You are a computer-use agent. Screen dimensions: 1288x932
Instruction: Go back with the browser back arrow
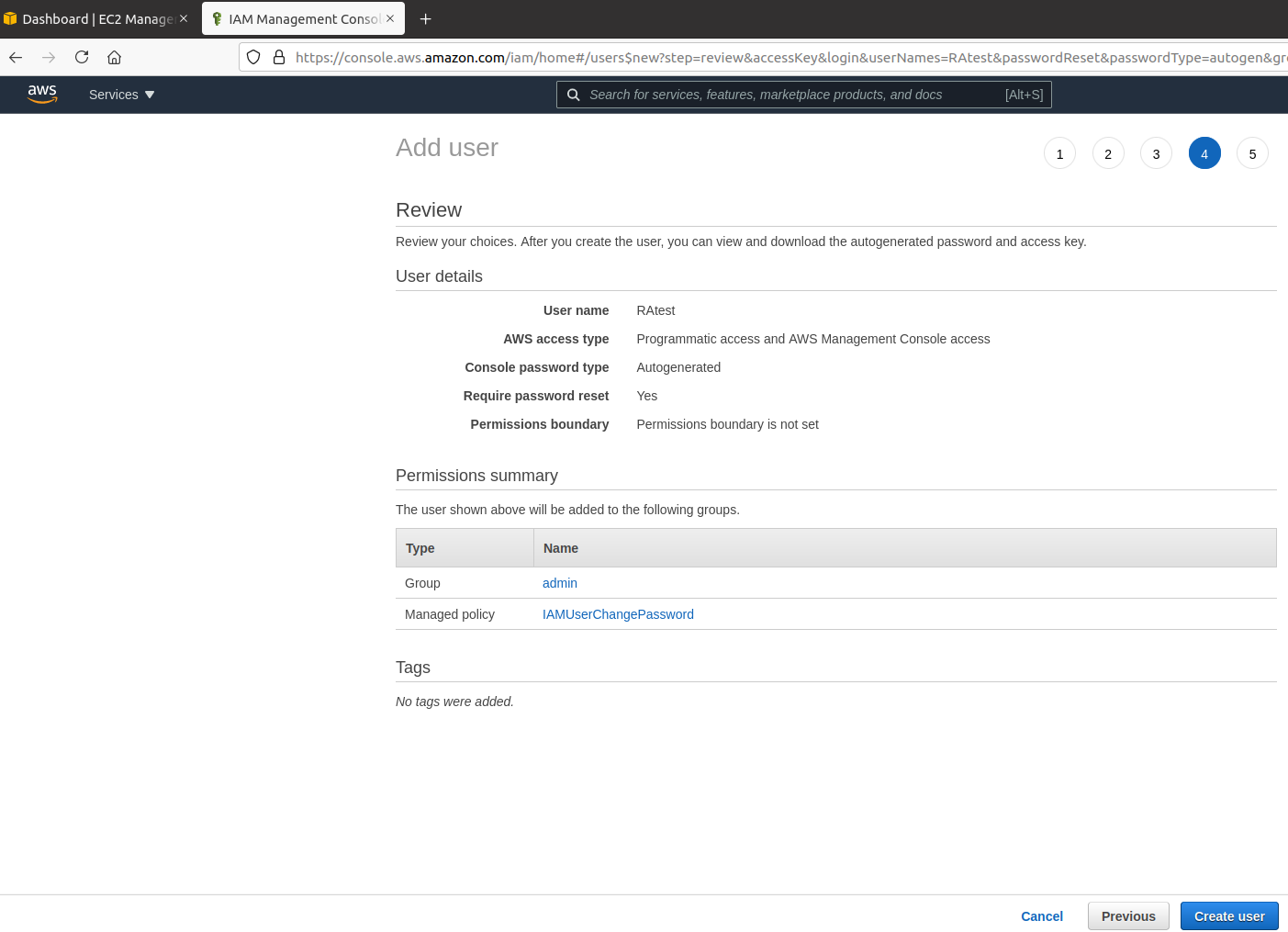[16, 57]
